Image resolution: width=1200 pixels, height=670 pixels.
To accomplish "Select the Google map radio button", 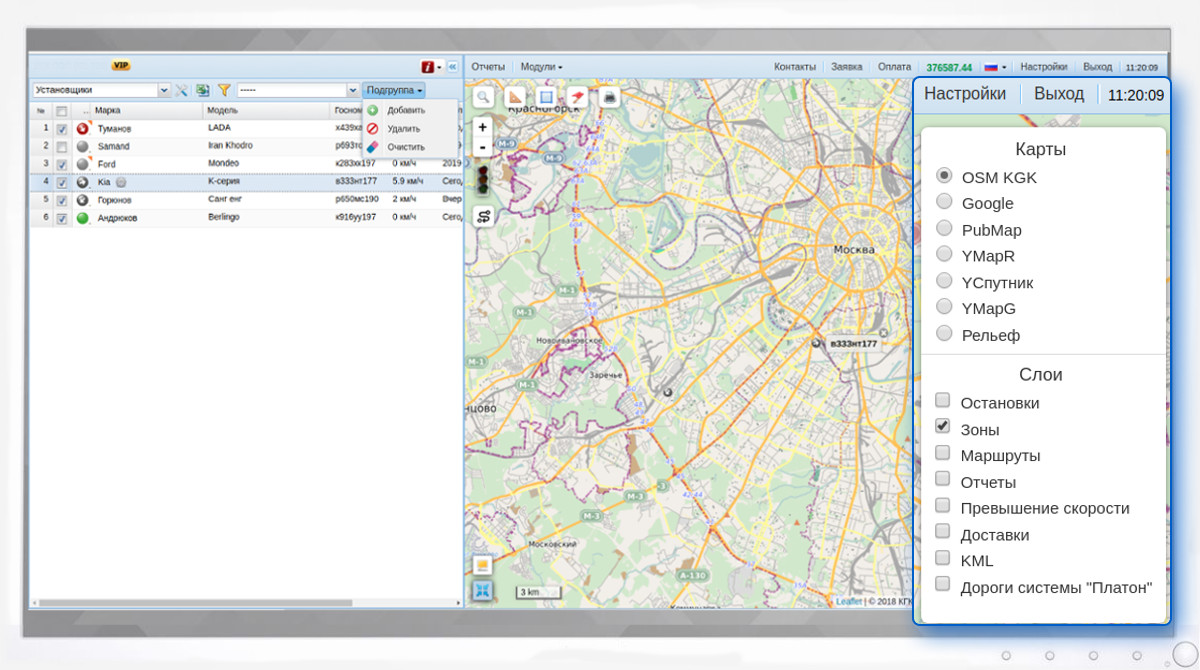I will click(x=944, y=202).
